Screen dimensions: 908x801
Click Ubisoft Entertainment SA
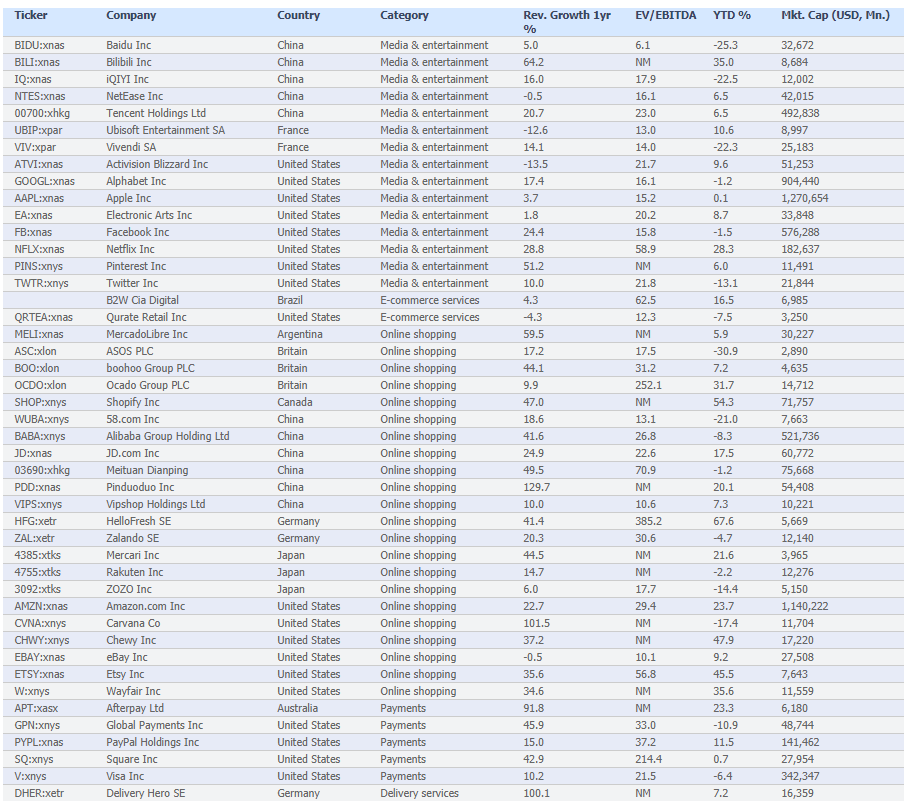coord(165,130)
